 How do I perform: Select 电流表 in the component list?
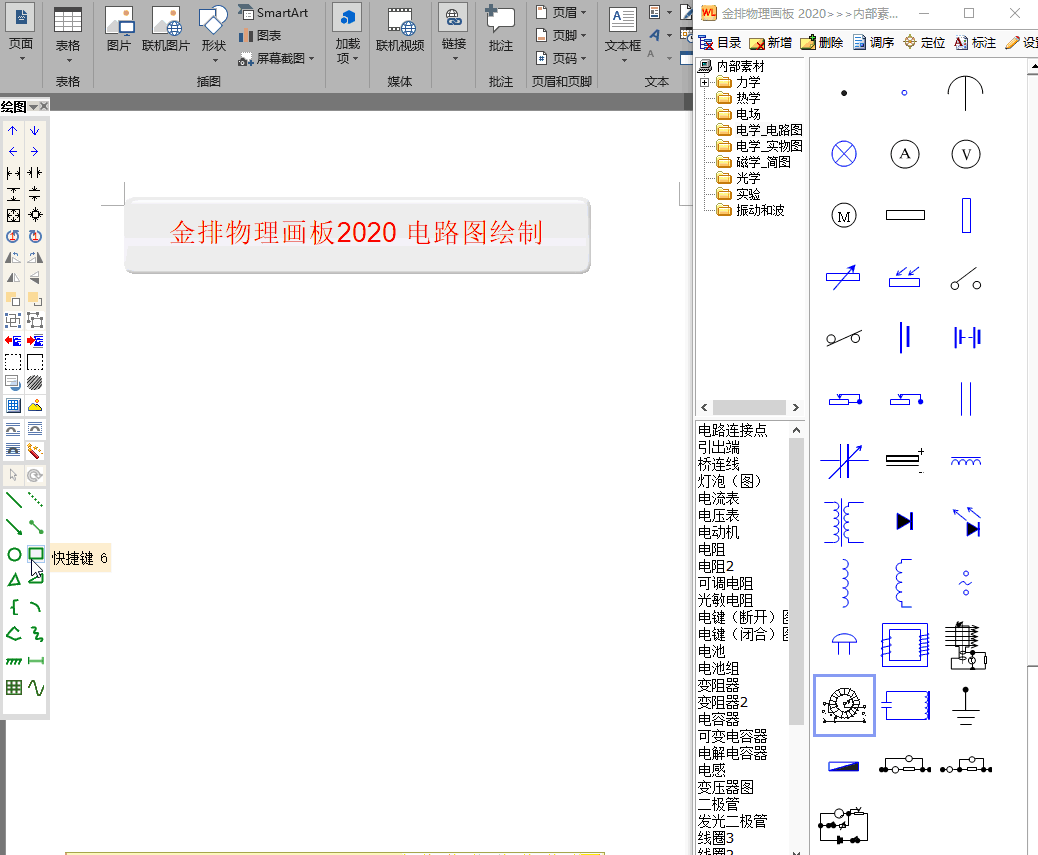[718, 498]
